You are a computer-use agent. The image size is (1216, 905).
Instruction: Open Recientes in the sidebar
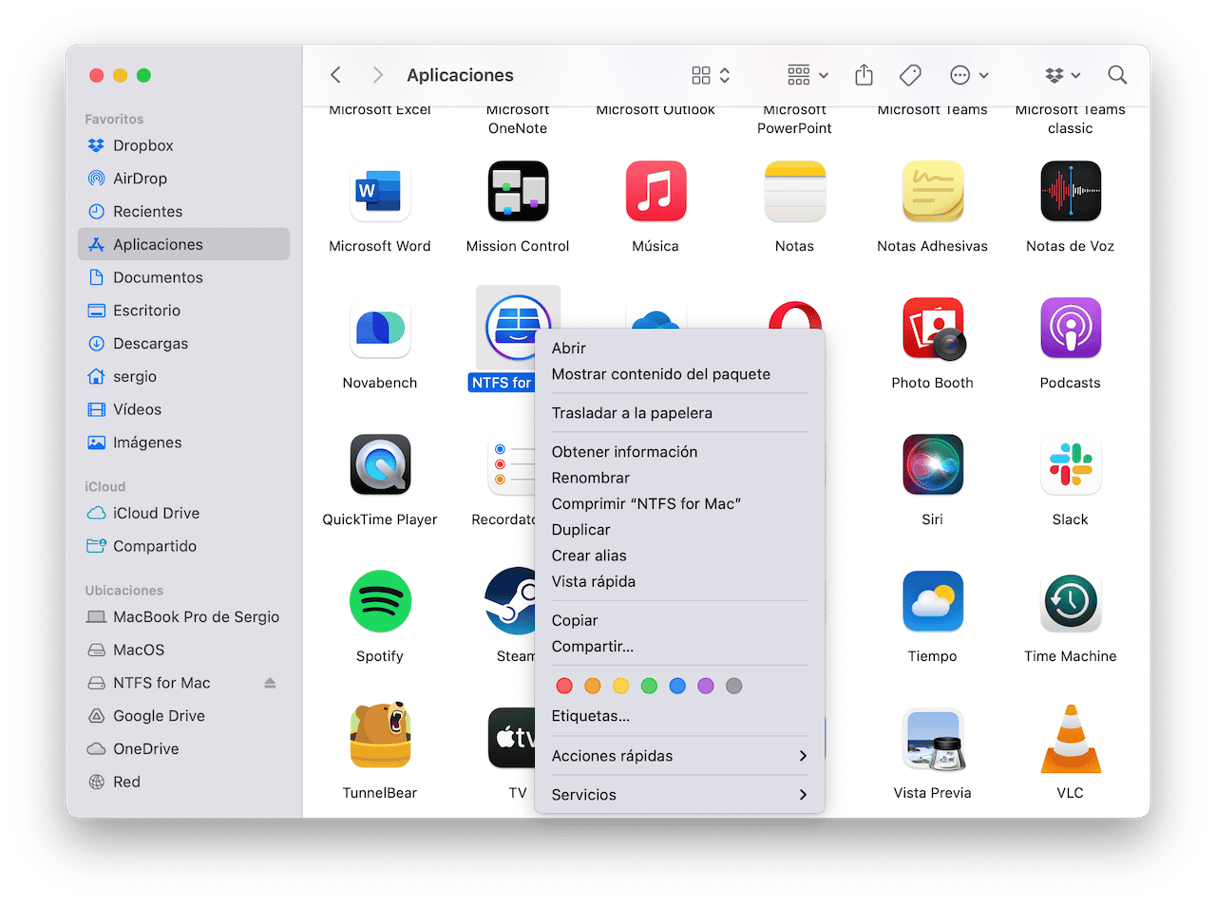(184, 212)
